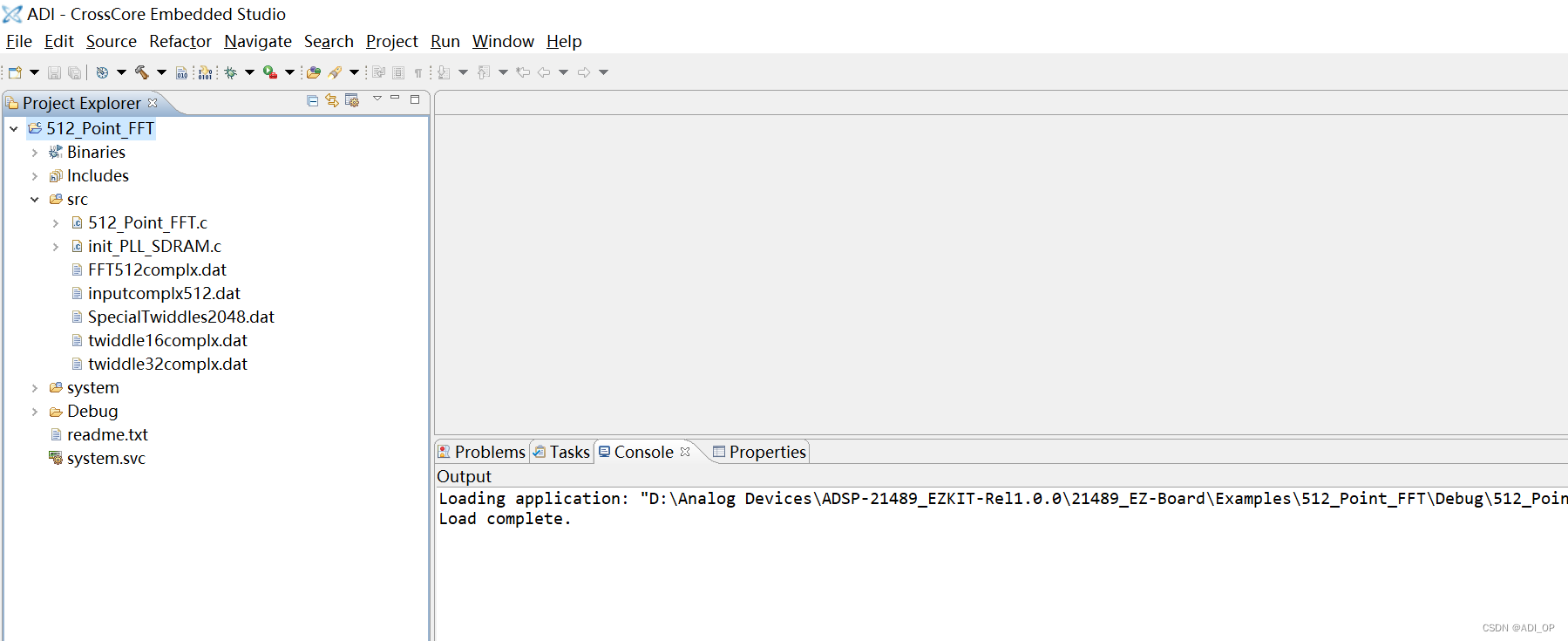Select inputcomplx512.dat file
1568x641 pixels.
pyautogui.click(x=164, y=294)
